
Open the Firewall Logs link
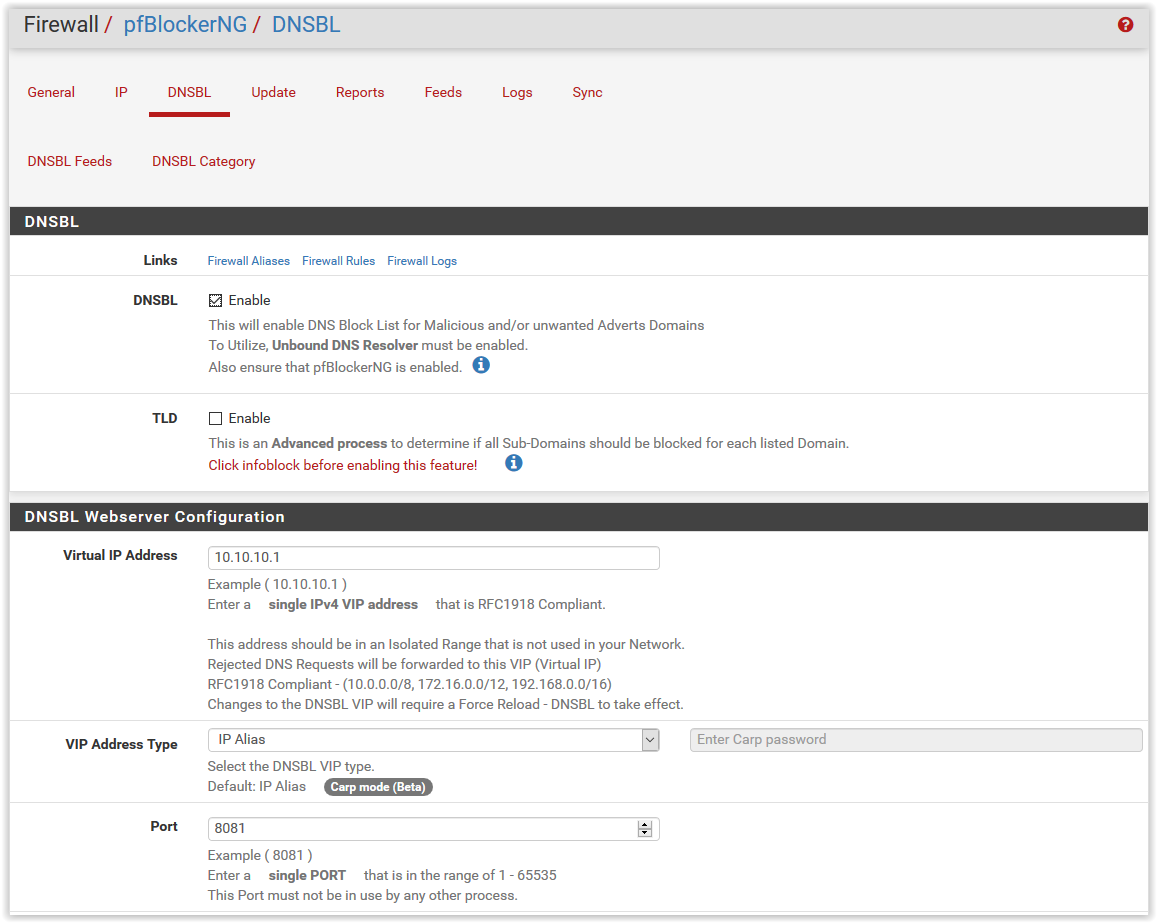pyautogui.click(x=422, y=261)
